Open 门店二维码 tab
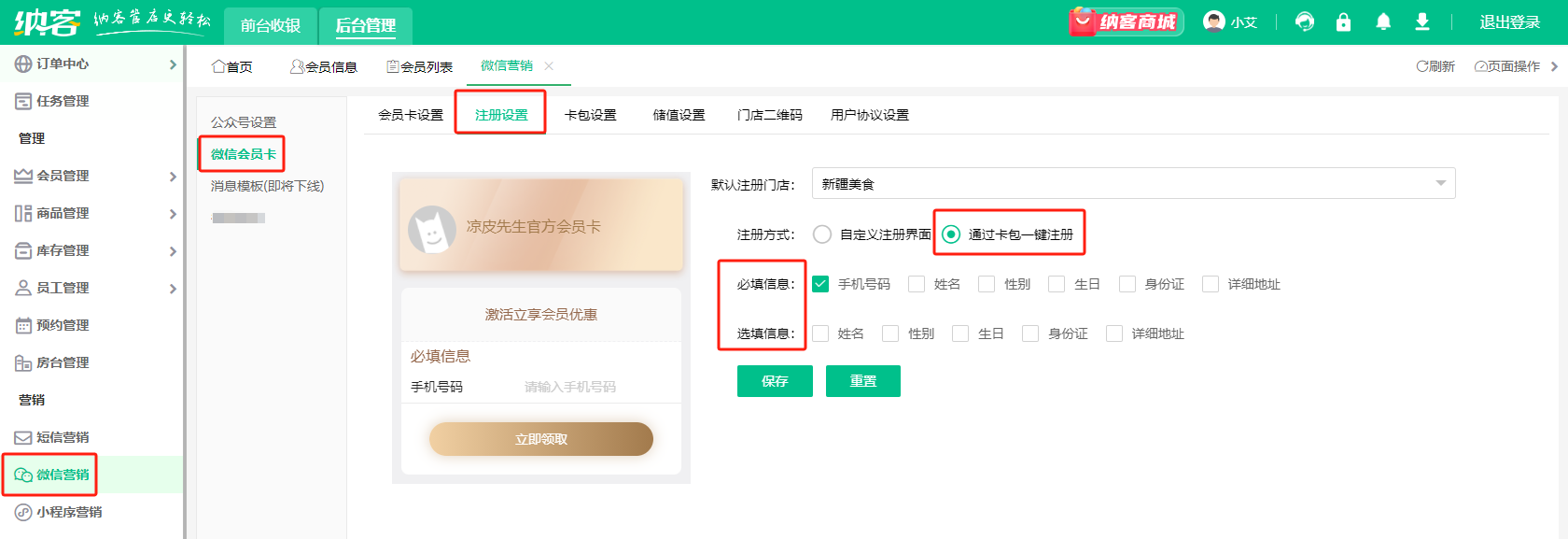 coord(769,115)
